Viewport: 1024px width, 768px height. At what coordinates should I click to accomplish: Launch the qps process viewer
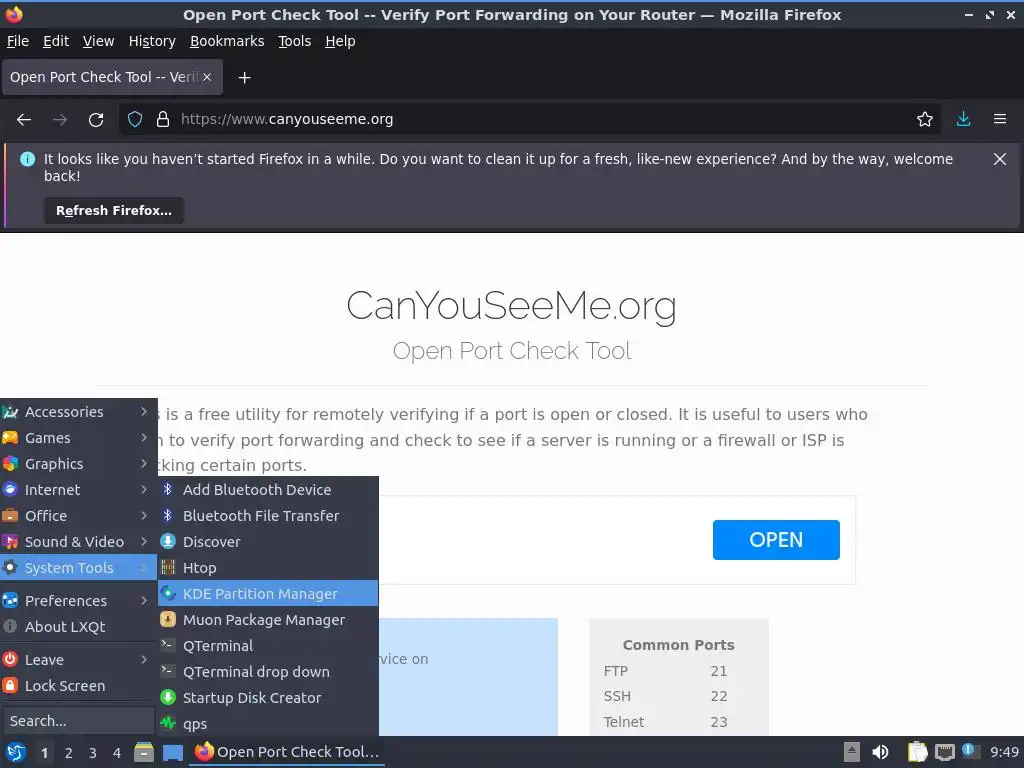click(x=268, y=724)
